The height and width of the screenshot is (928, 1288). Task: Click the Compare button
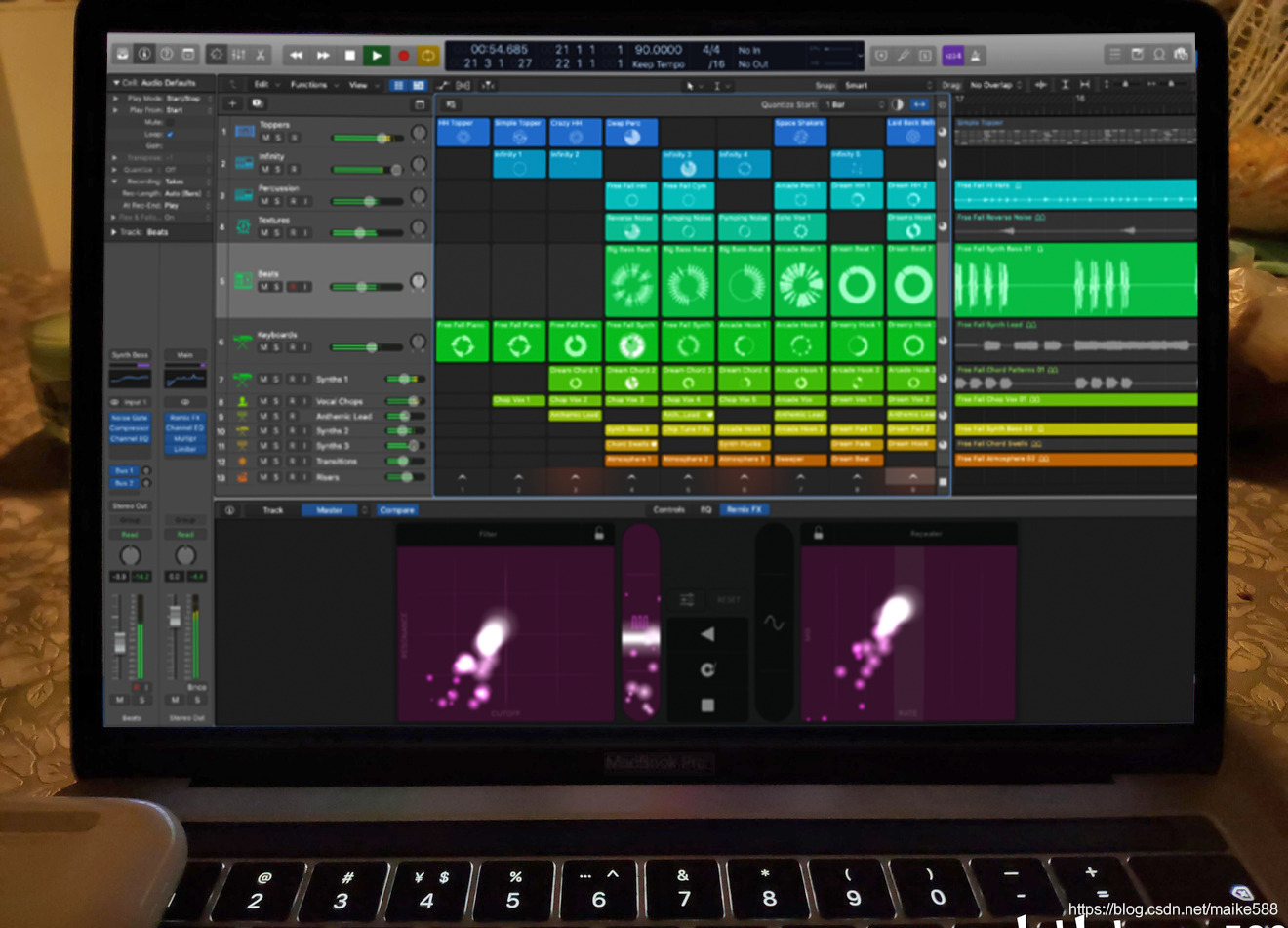[x=397, y=510]
